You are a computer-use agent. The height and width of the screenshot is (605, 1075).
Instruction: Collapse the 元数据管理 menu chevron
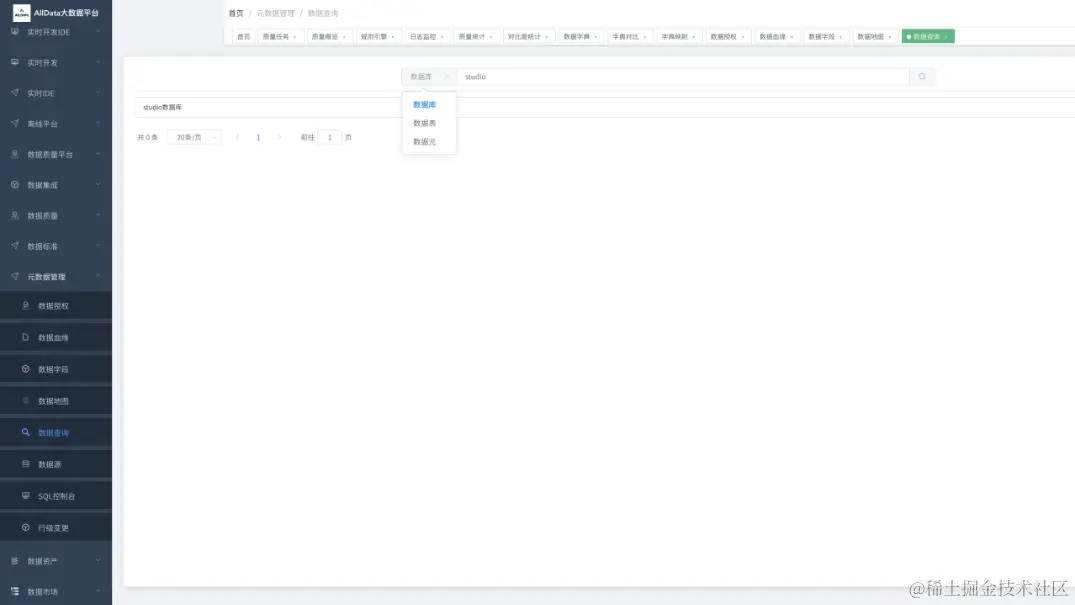[x=98, y=276]
